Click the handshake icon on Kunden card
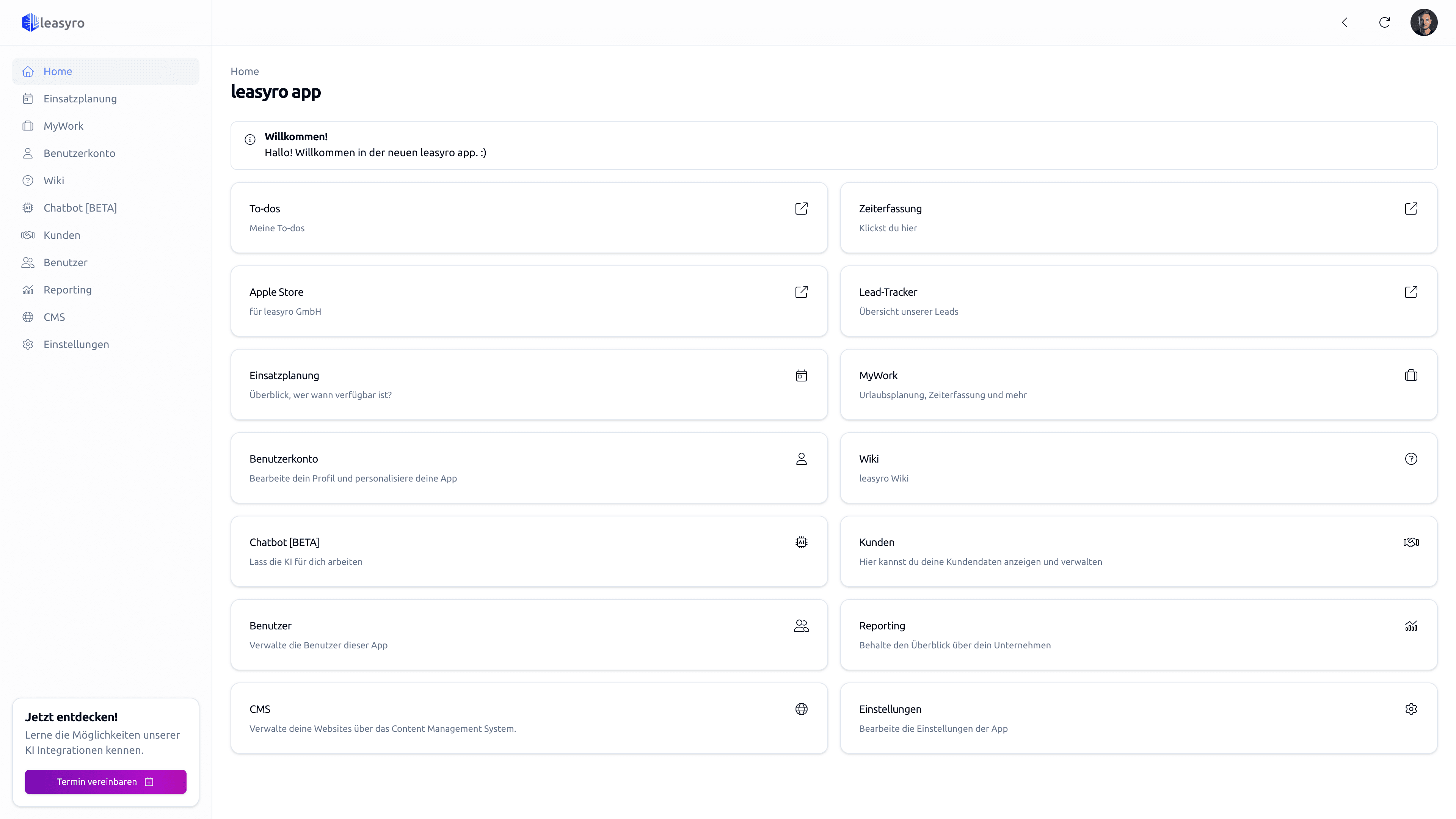This screenshot has width=1456, height=819. pyautogui.click(x=1411, y=543)
